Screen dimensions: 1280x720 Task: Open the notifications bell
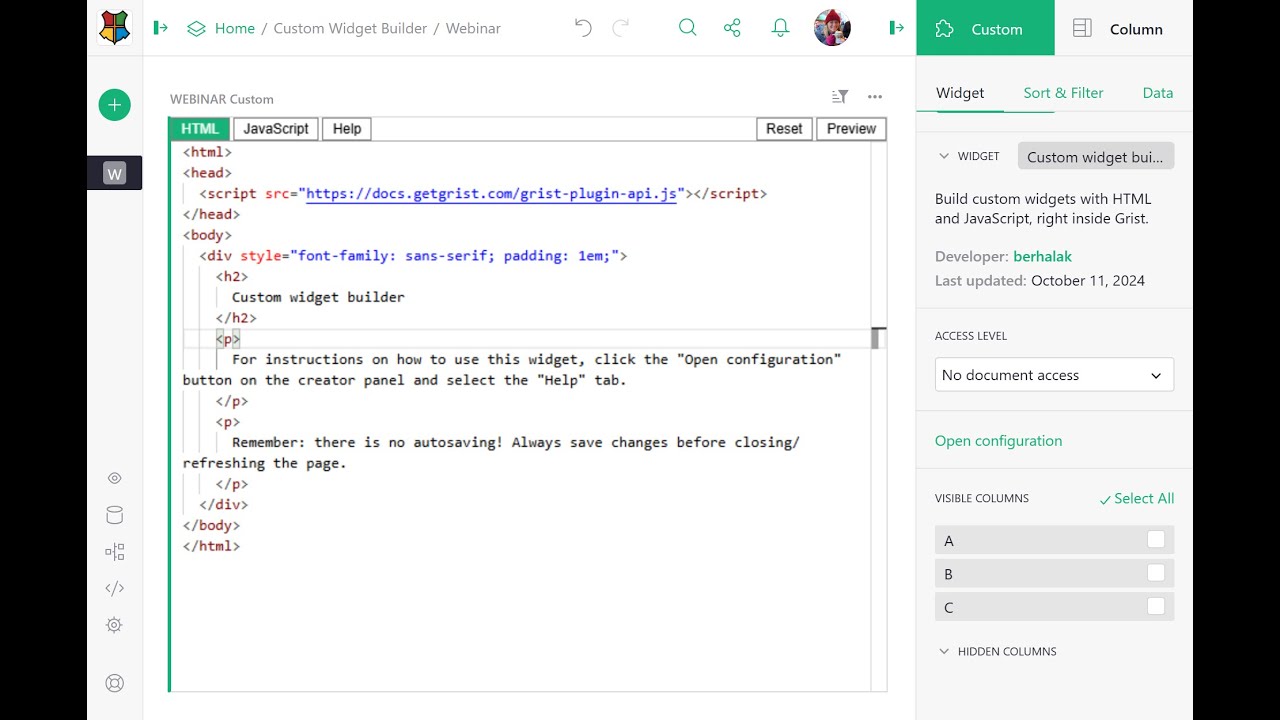coord(781,28)
